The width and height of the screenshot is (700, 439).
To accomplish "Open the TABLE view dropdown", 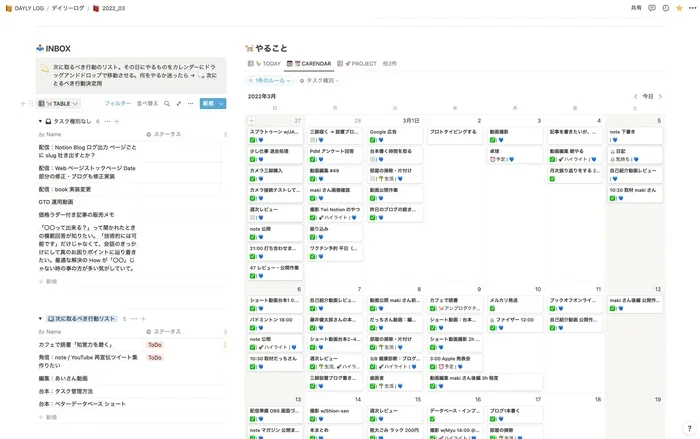I will point(58,104).
